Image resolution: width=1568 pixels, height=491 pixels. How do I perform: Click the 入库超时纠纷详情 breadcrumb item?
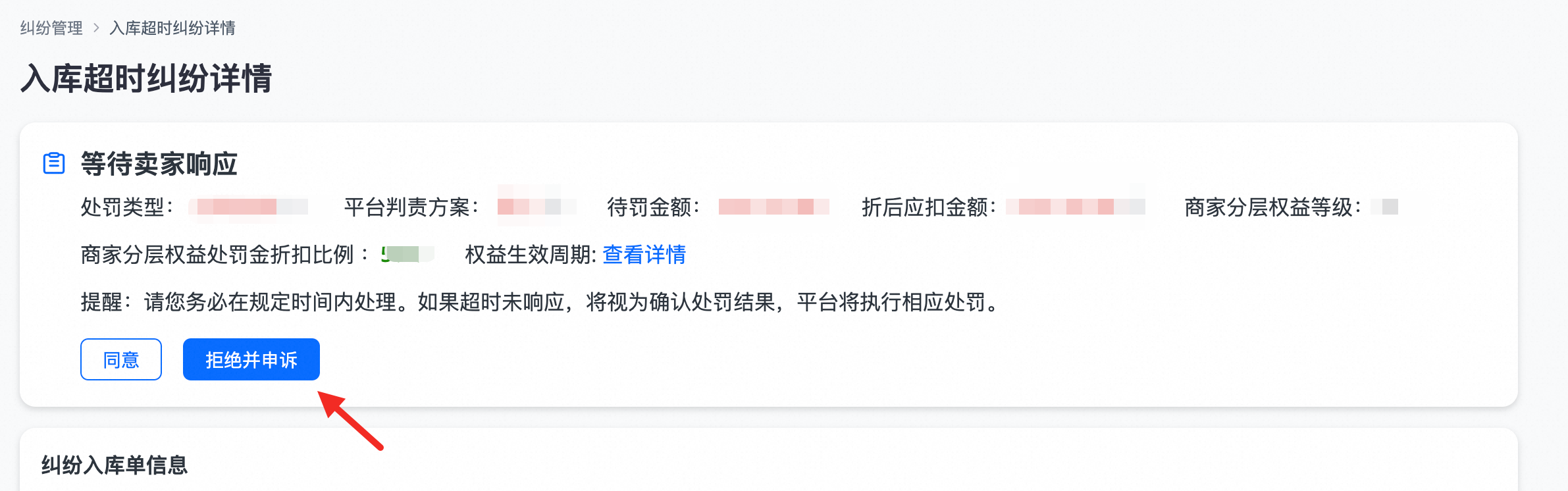click(x=172, y=28)
